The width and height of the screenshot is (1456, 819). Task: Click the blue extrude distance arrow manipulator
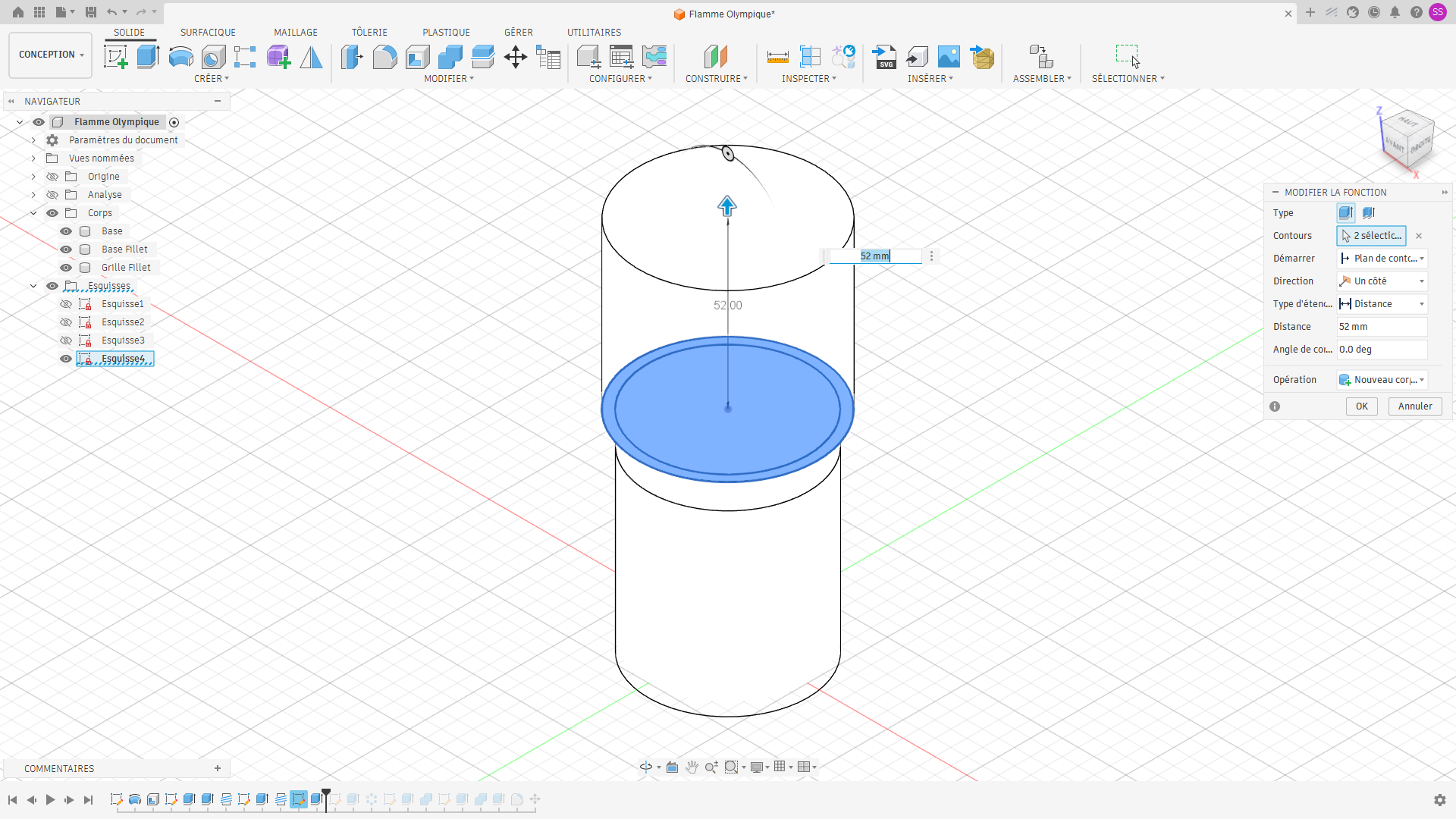[x=727, y=206]
